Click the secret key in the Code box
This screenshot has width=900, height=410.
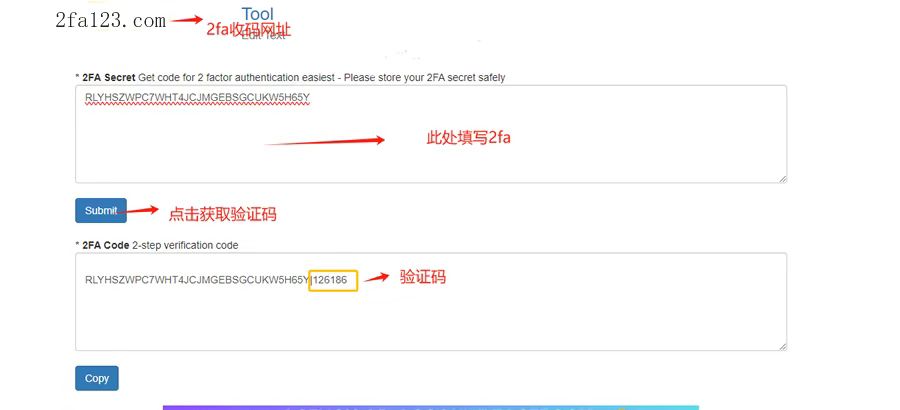tap(197, 280)
